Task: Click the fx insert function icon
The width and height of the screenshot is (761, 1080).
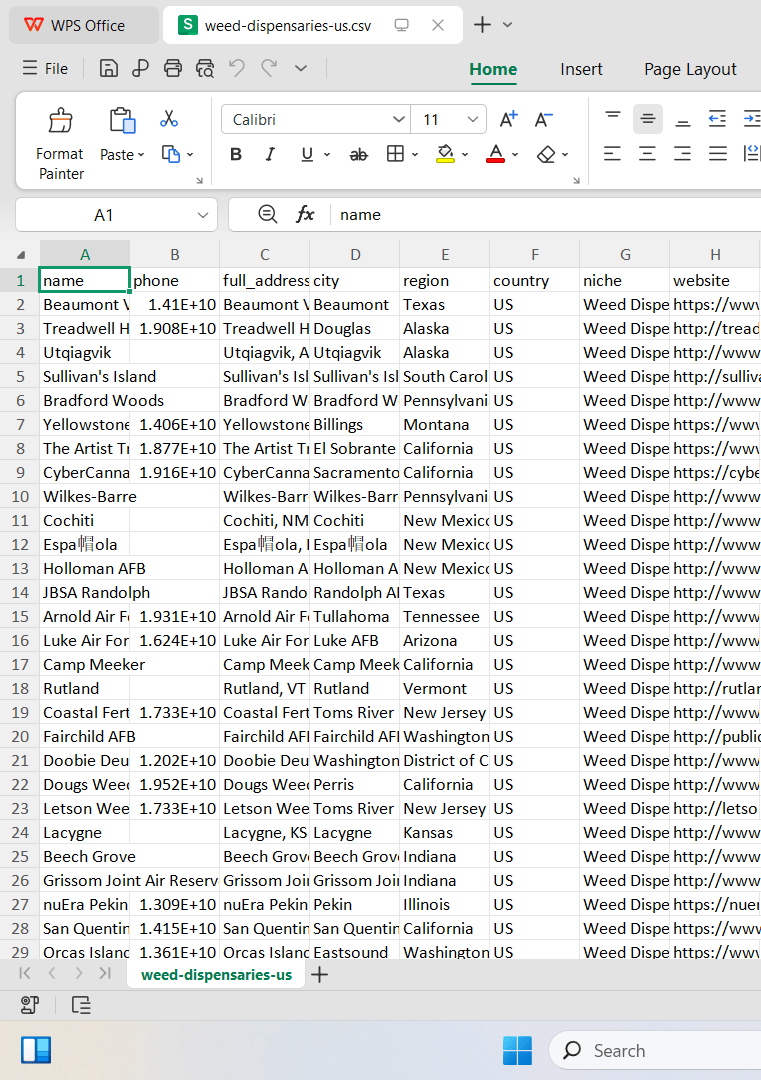Action: click(x=305, y=215)
